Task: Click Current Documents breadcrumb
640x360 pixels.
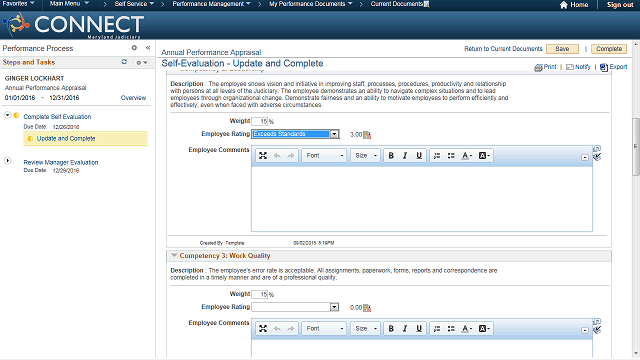Action: 397,4
